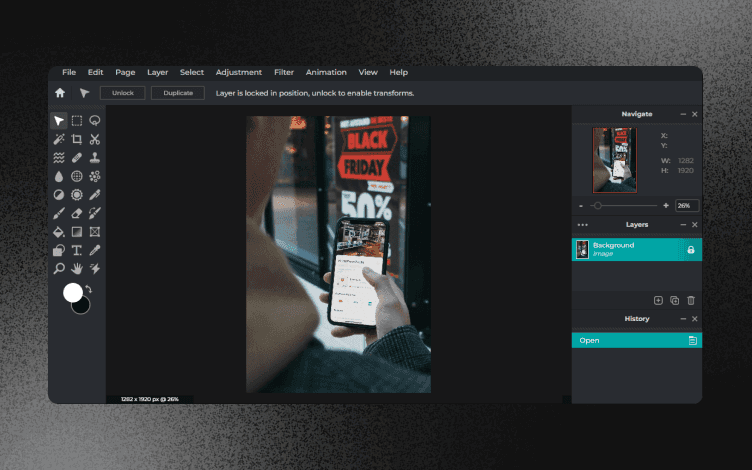This screenshot has height=470, width=752.
Task: Click the Unlock button
Action: pos(123,93)
